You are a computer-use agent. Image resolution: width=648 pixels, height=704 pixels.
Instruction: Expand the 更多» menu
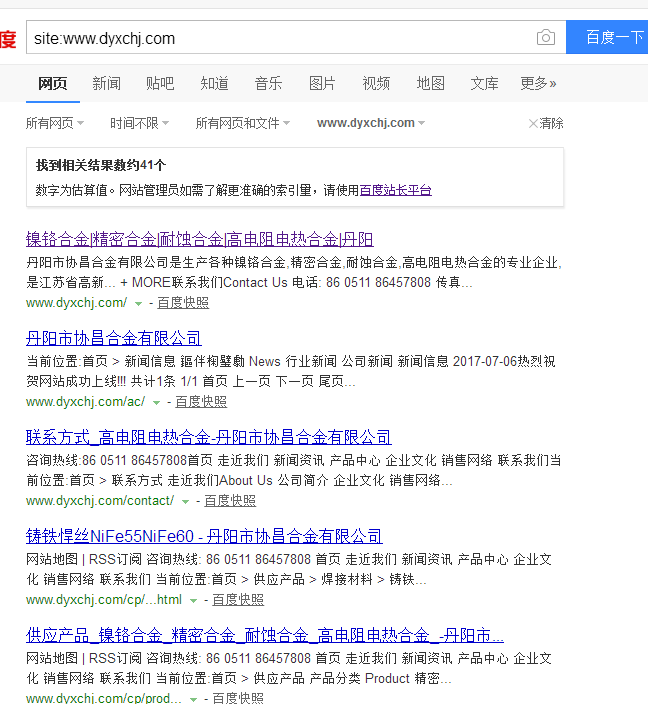[538, 84]
